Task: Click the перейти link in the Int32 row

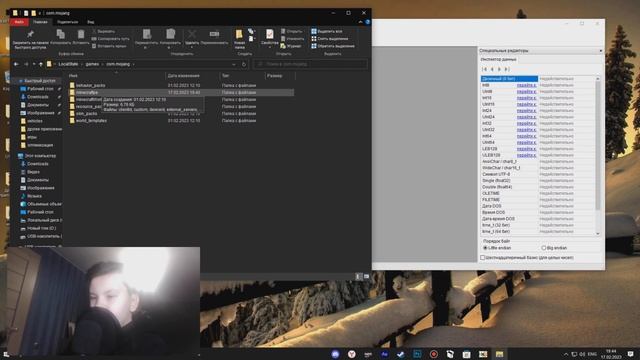Action: 527,123
